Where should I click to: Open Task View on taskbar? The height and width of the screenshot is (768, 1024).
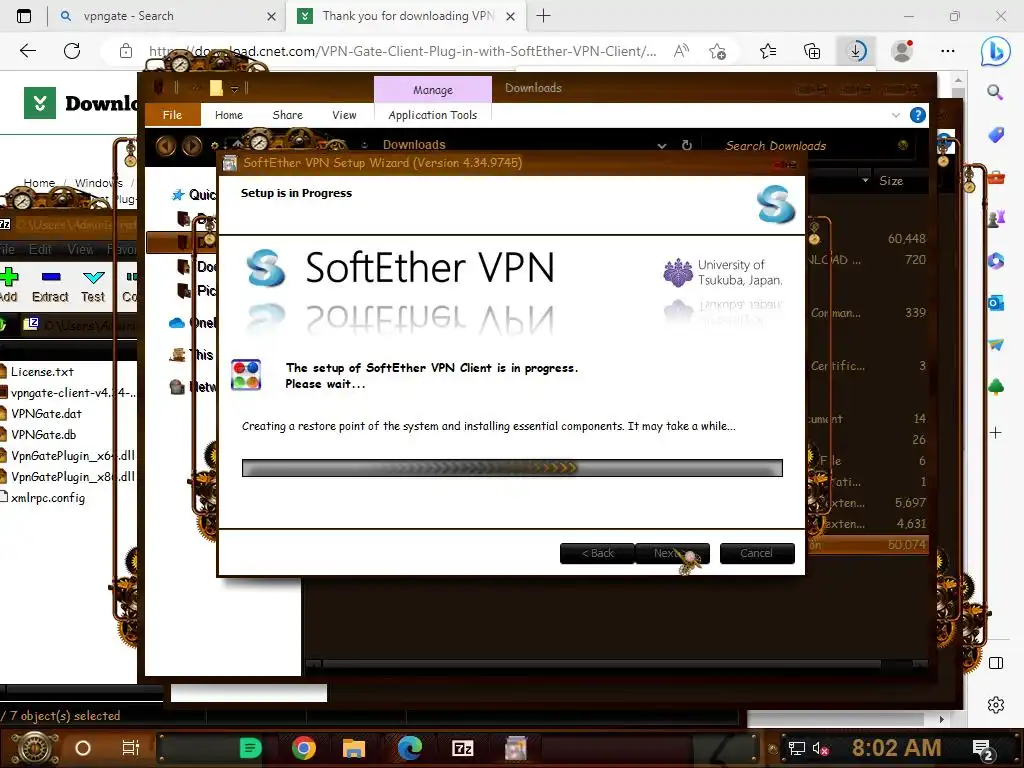click(x=131, y=748)
